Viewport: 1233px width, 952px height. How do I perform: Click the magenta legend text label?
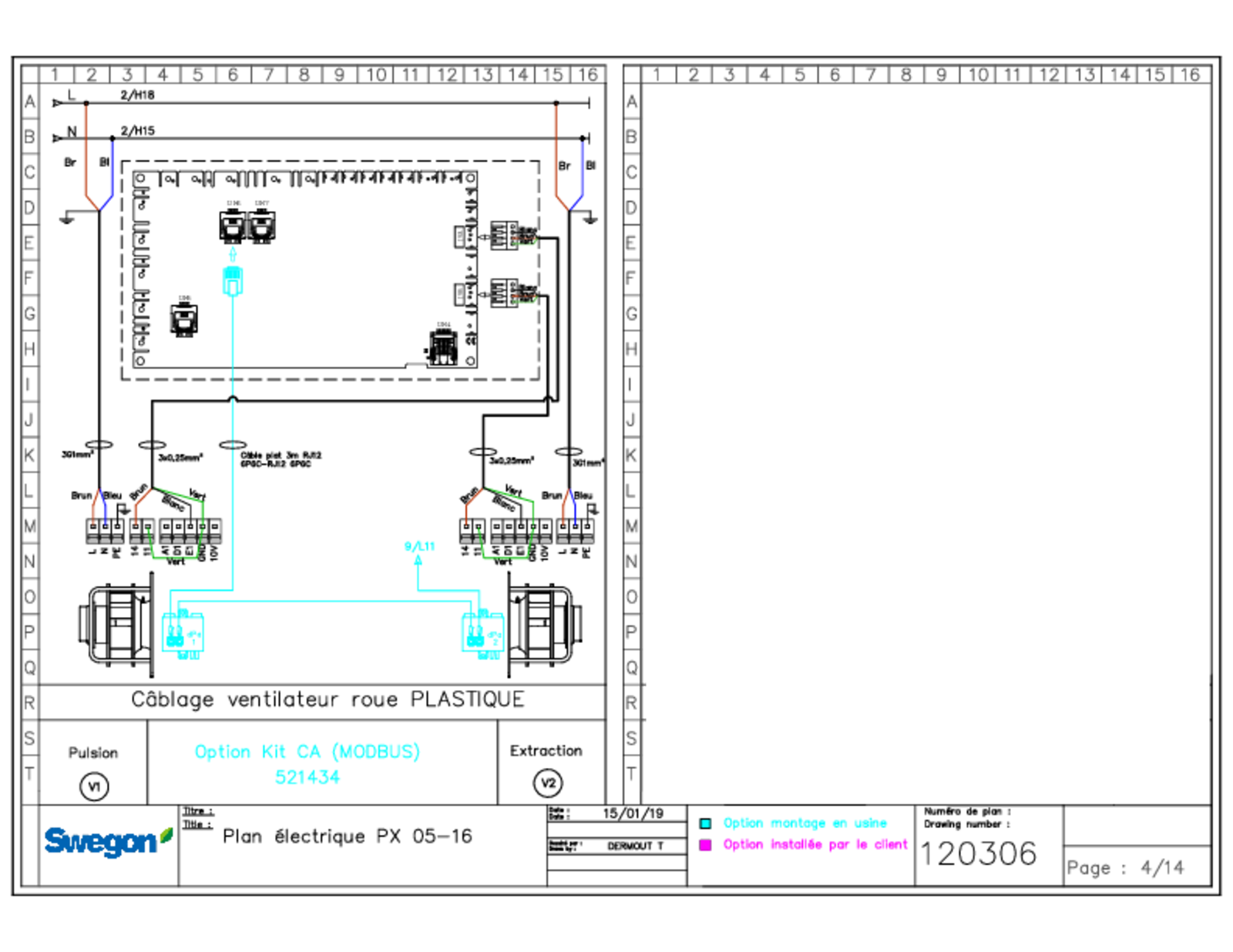tap(815, 845)
